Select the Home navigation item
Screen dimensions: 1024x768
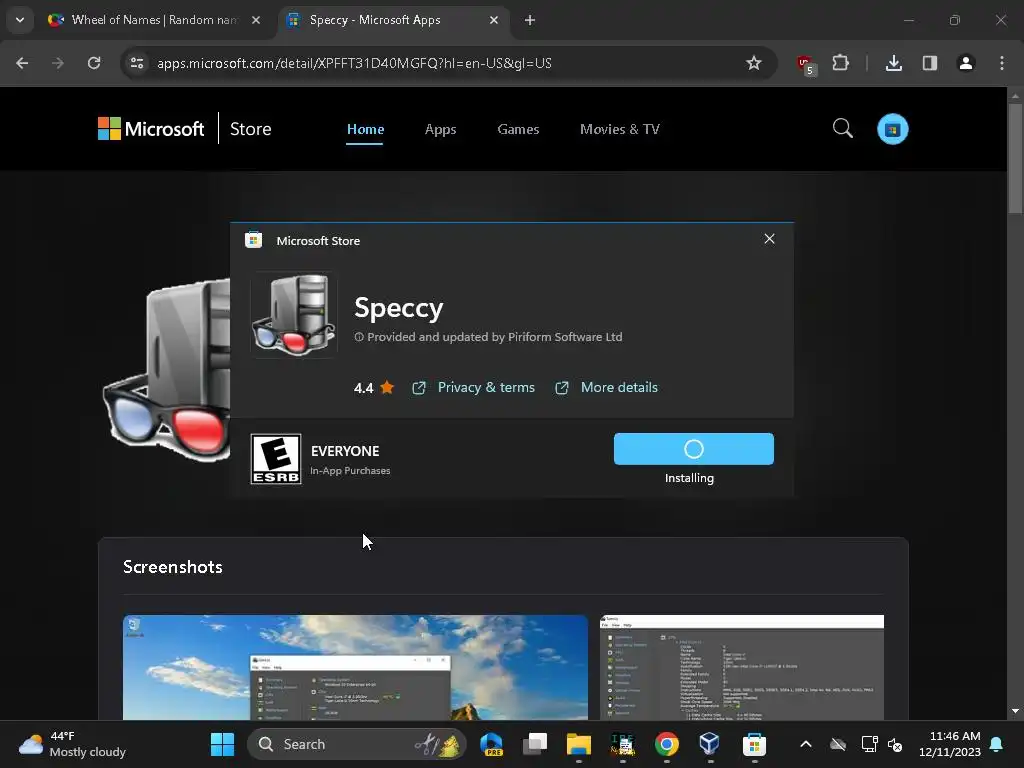[x=365, y=129]
